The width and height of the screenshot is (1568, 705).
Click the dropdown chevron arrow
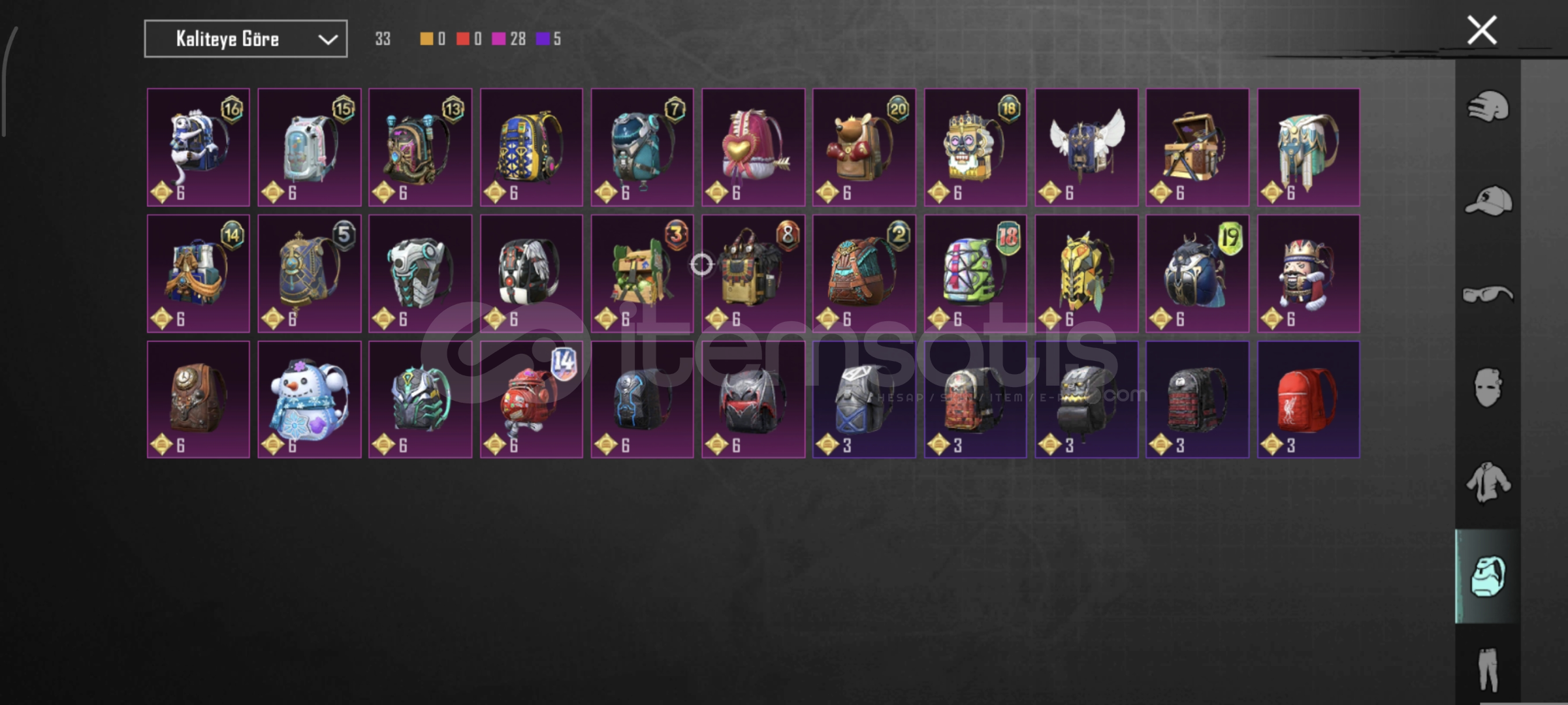(x=328, y=40)
